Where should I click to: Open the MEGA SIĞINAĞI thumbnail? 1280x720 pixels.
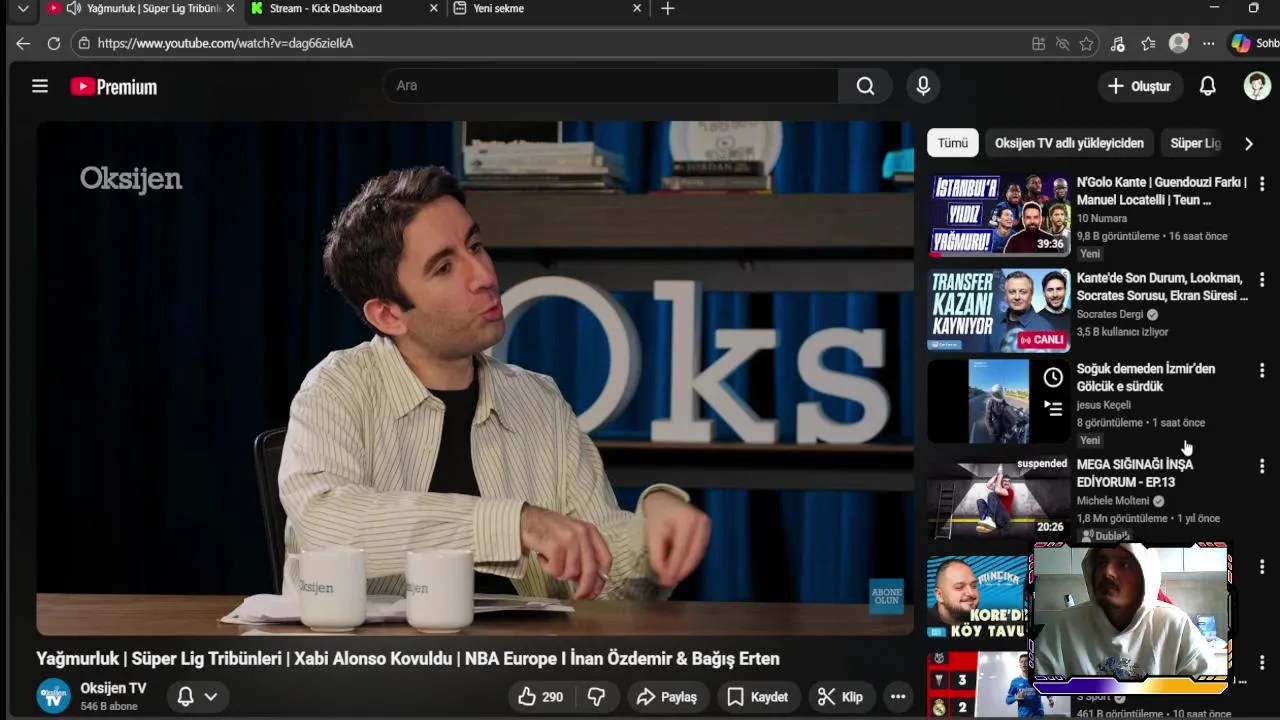tap(998, 498)
